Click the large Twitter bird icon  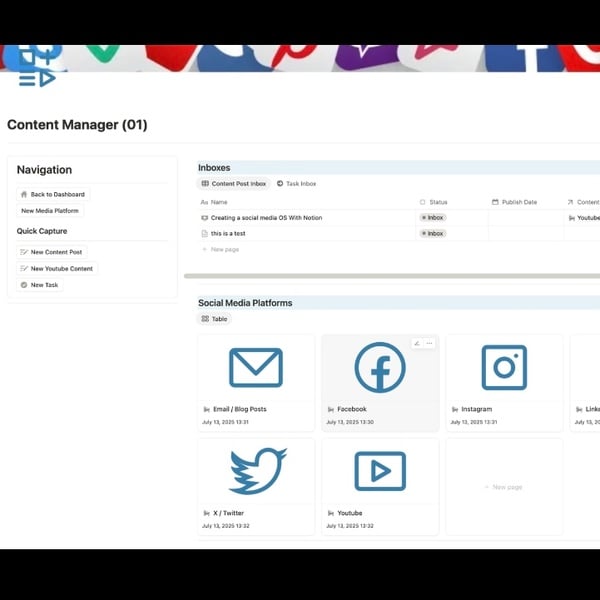tap(258, 471)
